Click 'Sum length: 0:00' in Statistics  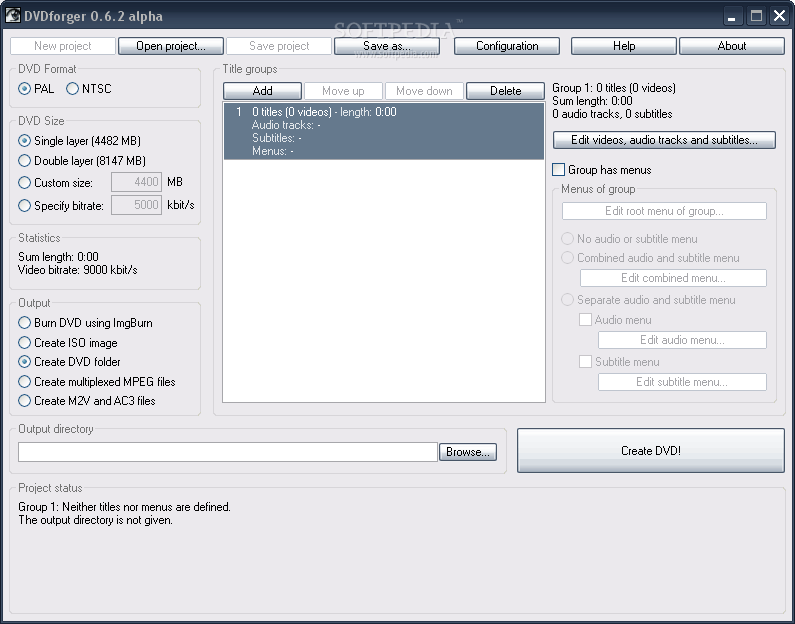(x=58, y=256)
